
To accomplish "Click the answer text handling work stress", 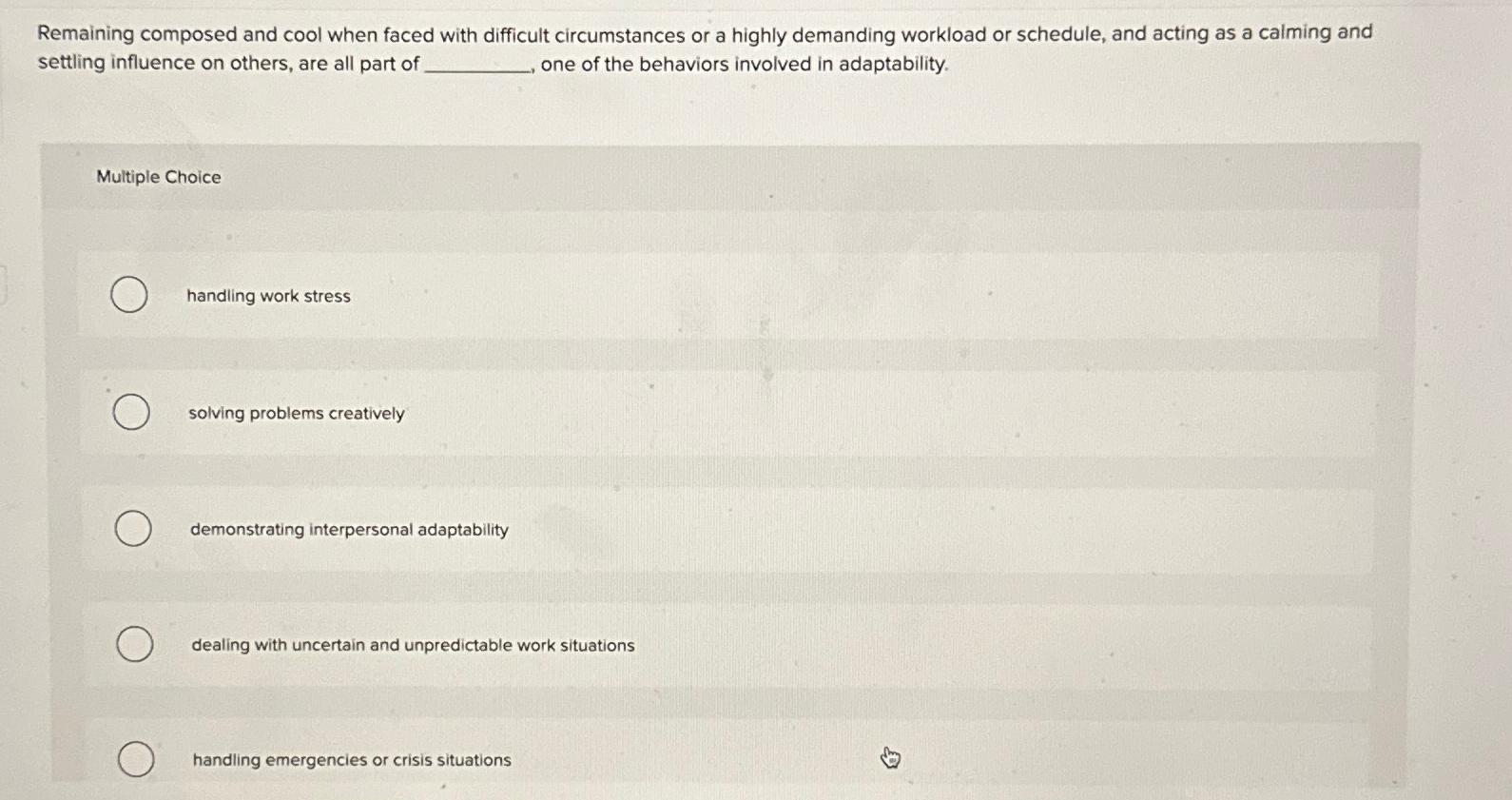I will pyautogui.click(x=269, y=296).
